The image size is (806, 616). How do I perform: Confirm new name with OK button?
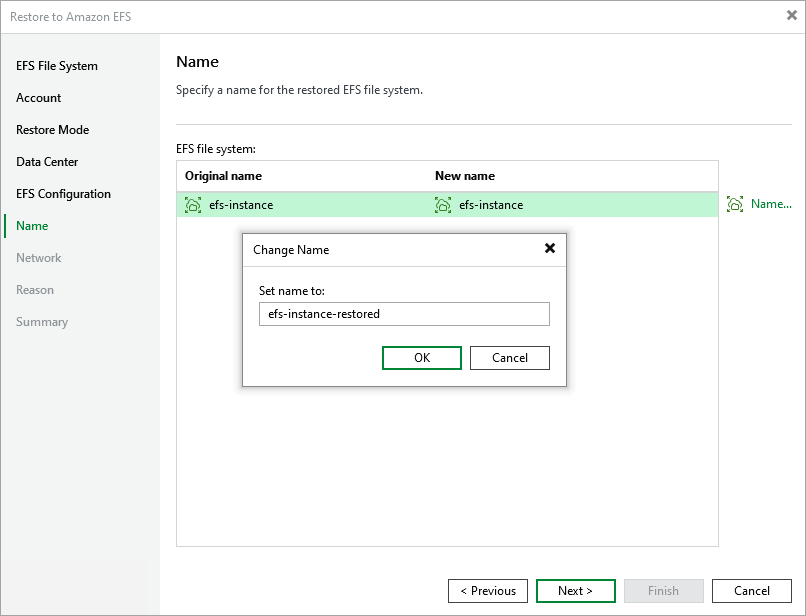[x=421, y=357]
